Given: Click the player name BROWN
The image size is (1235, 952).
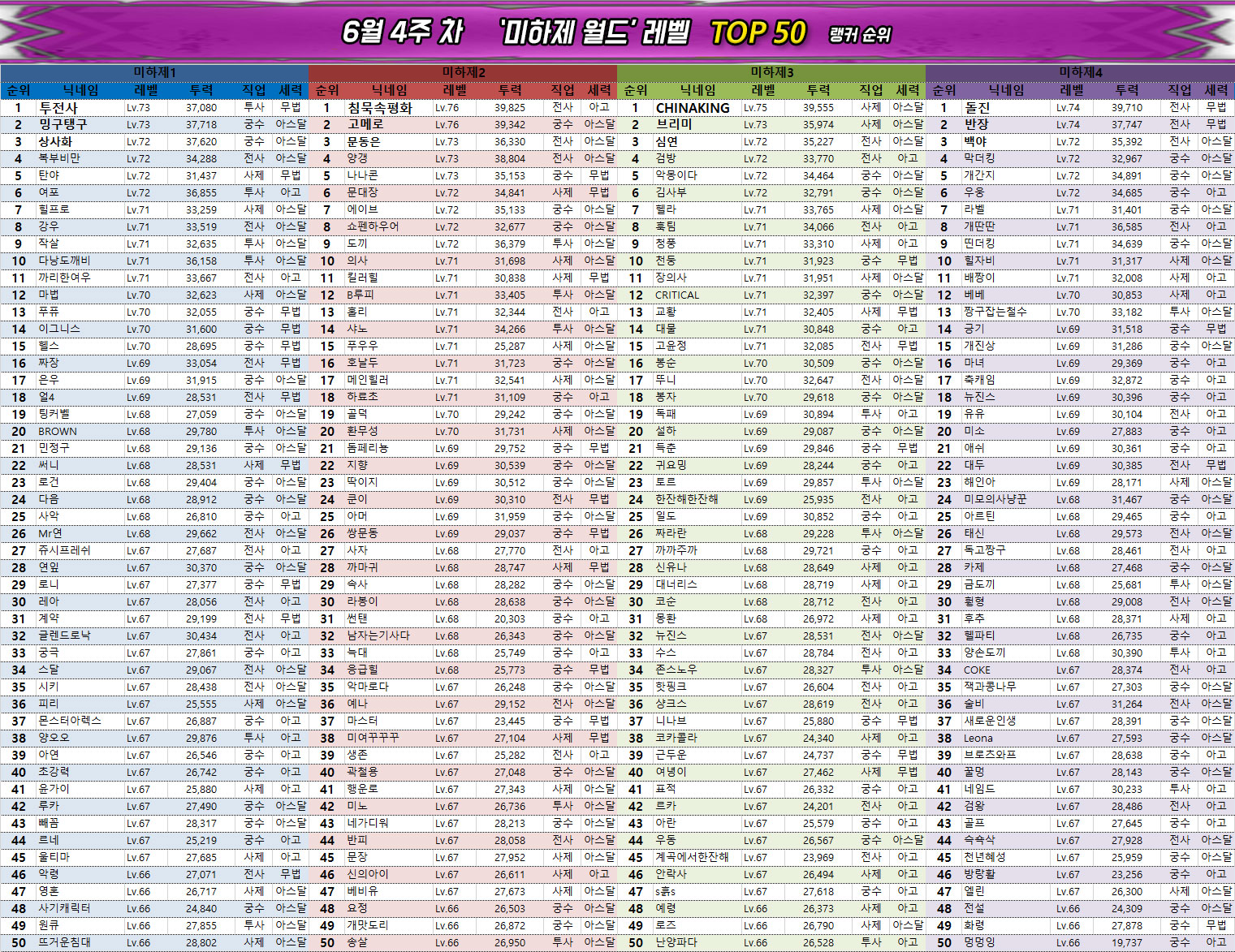Looking at the screenshot, I should [58, 431].
